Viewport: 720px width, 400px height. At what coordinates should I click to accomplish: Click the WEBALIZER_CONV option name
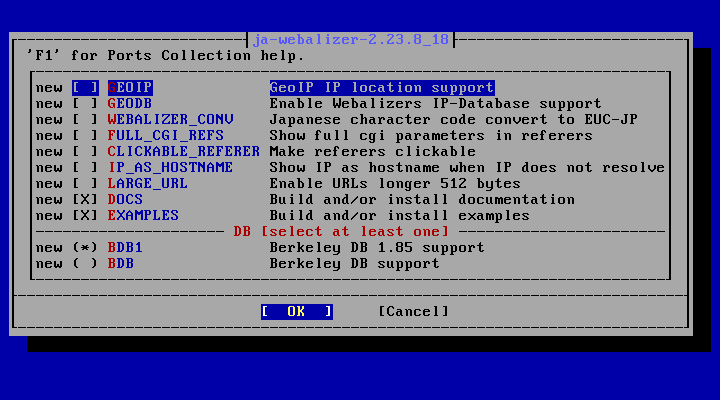pyautogui.click(x=170, y=119)
